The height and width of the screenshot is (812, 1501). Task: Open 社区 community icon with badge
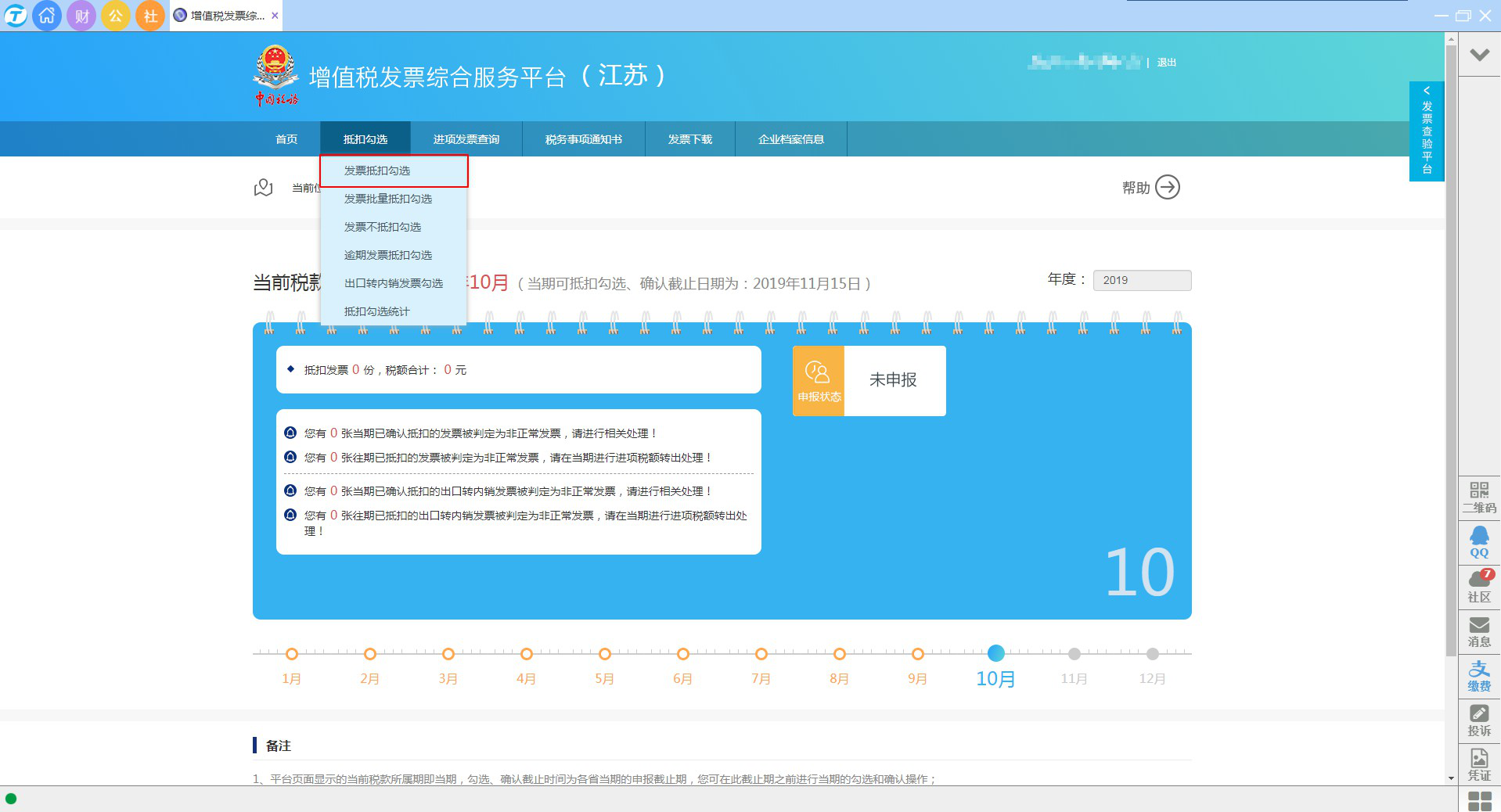click(1479, 586)
